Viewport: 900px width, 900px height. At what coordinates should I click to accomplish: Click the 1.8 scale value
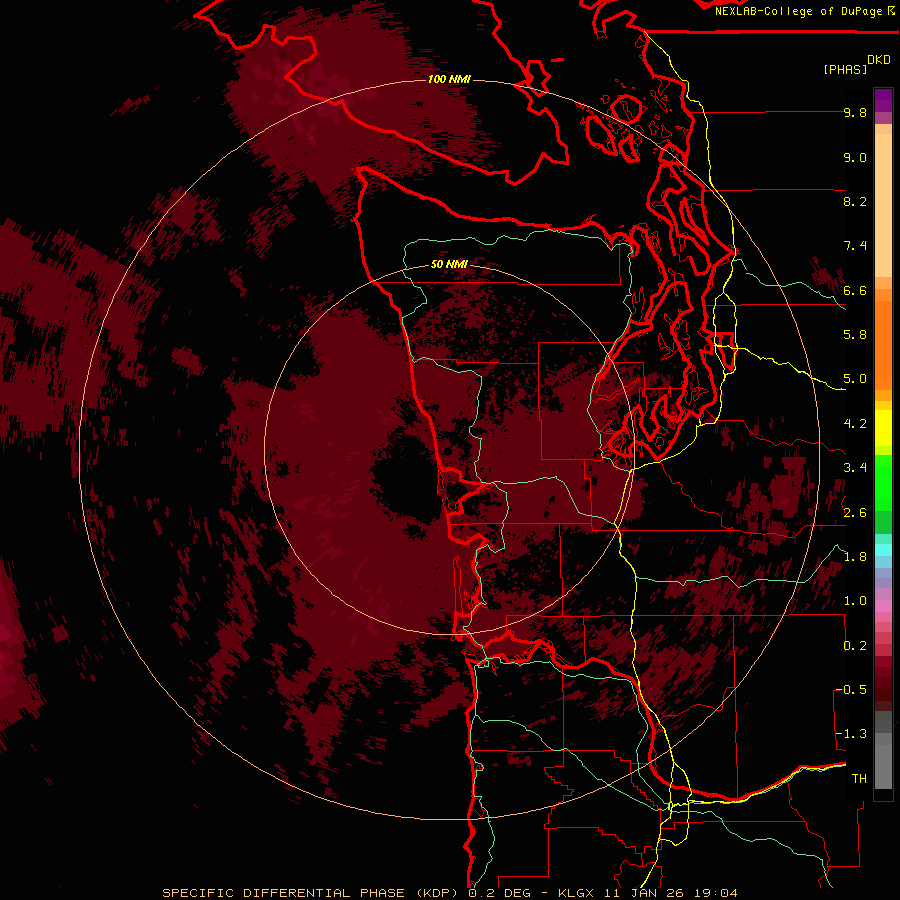(x=855, y=557)
